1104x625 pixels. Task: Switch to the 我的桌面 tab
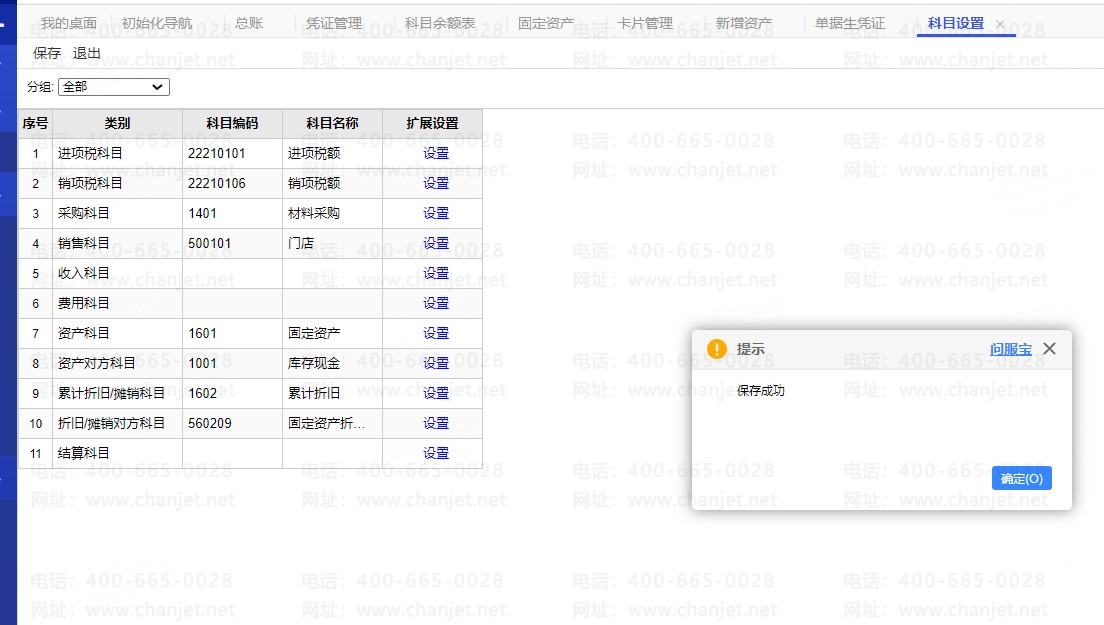[69, 23]
